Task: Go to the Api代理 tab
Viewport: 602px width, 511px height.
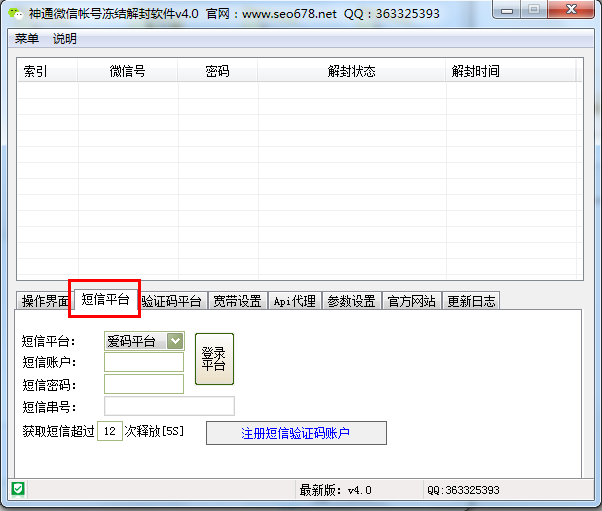Action: (x=294, y=301)
